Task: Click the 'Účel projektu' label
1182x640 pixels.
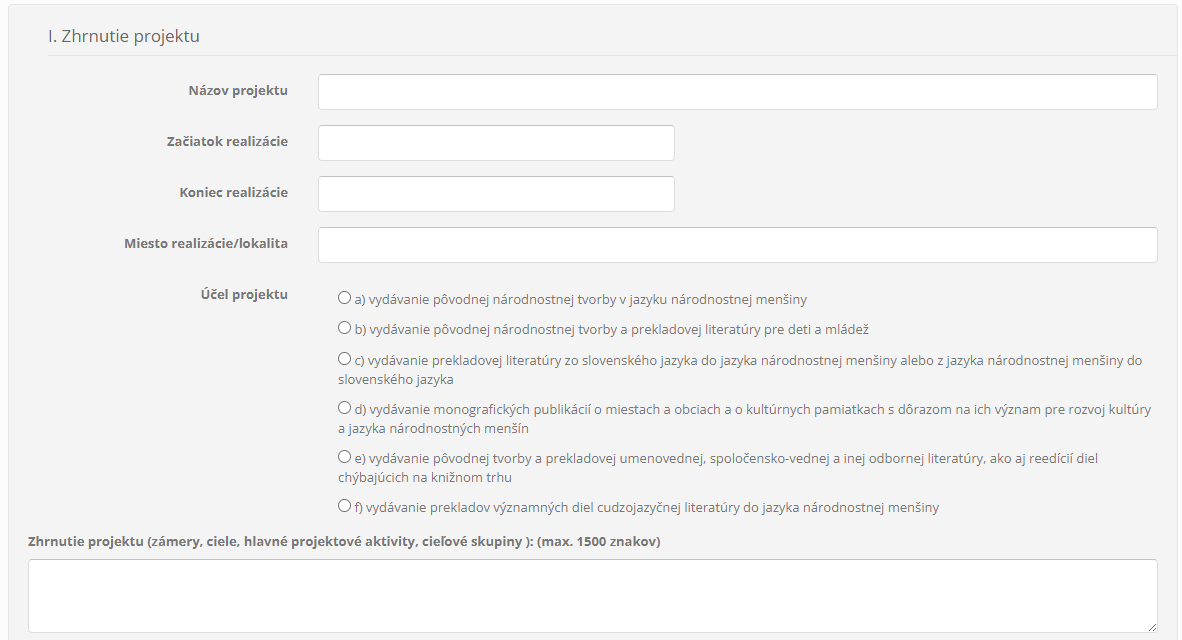Action: coord(244,295)
